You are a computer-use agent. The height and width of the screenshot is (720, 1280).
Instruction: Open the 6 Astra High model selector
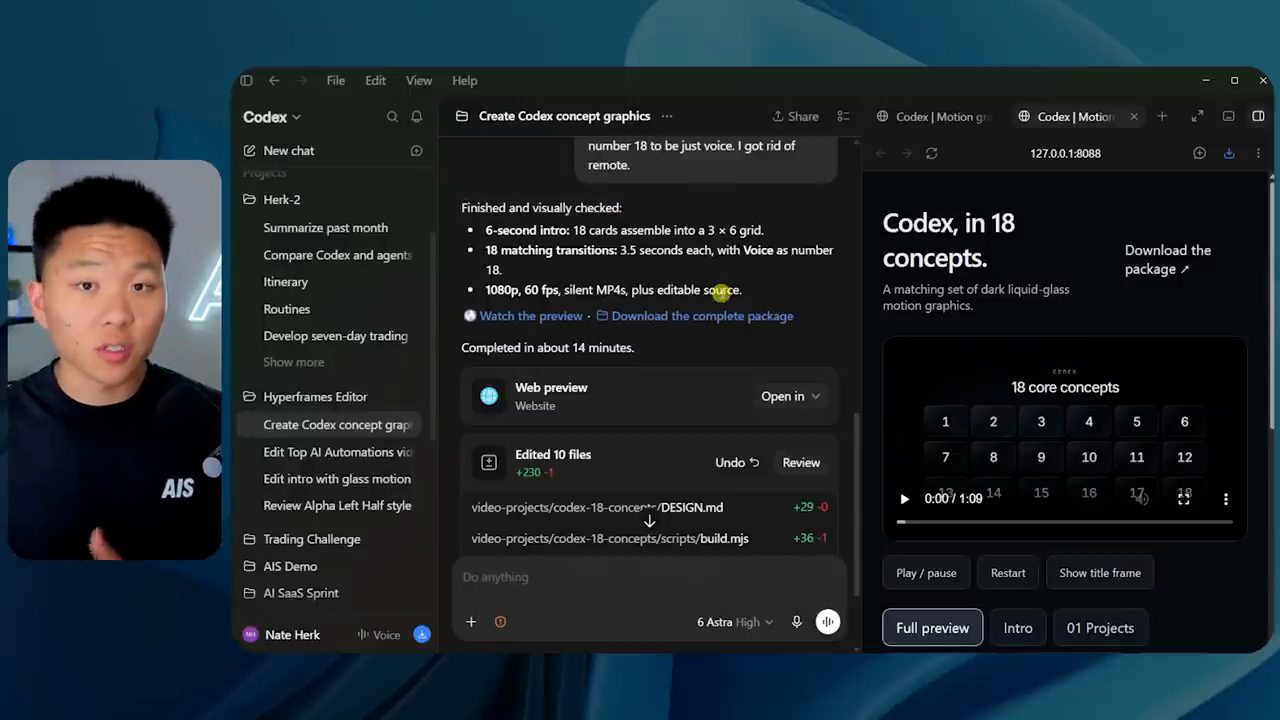pyautogui.click(x=735, y=622)
